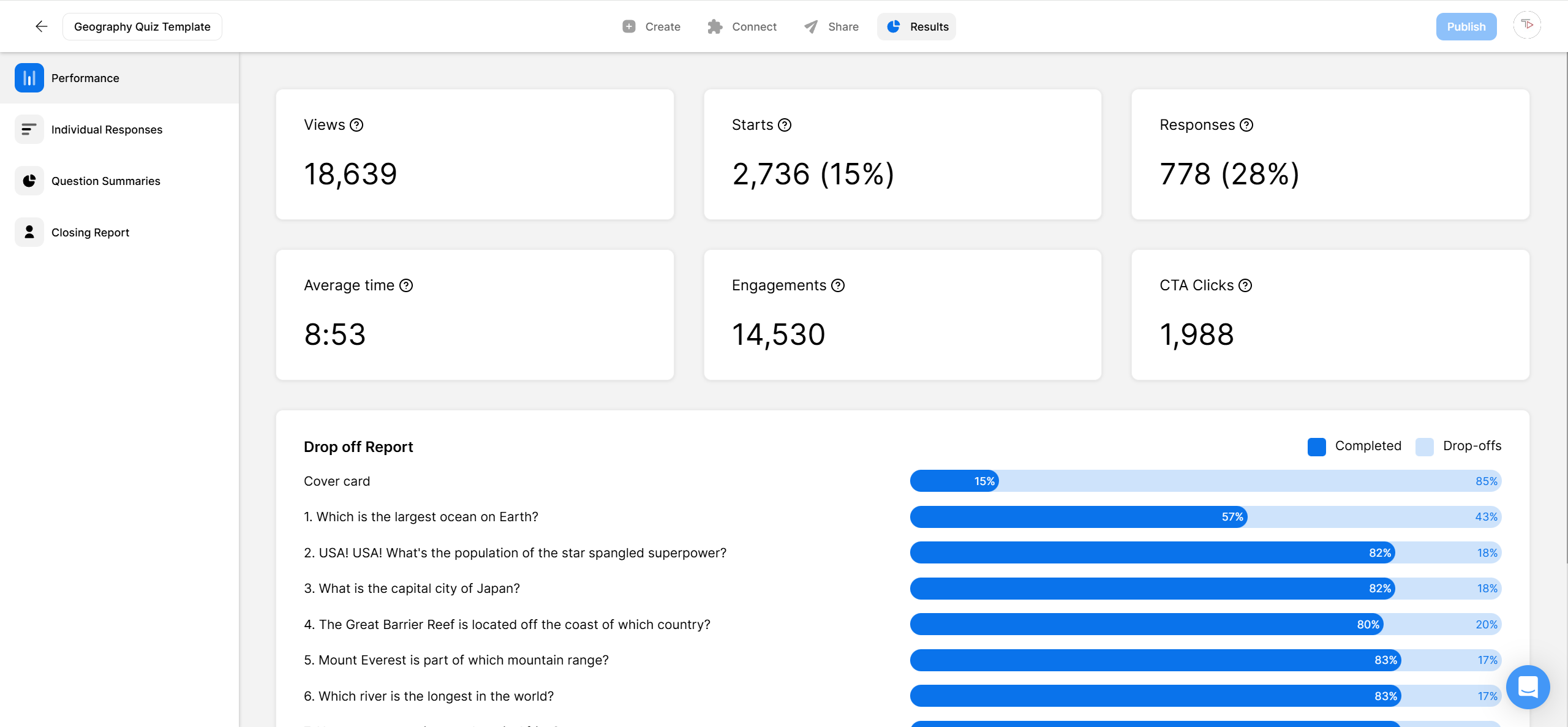
Task: Click the Create plus icon
Action: (x=629, y=26)
